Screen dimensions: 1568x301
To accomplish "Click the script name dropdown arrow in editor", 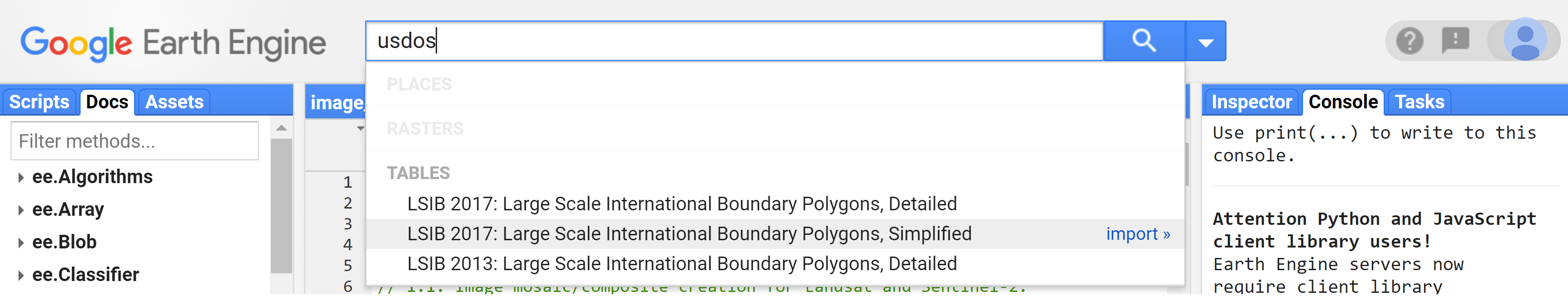I will 361,129.
